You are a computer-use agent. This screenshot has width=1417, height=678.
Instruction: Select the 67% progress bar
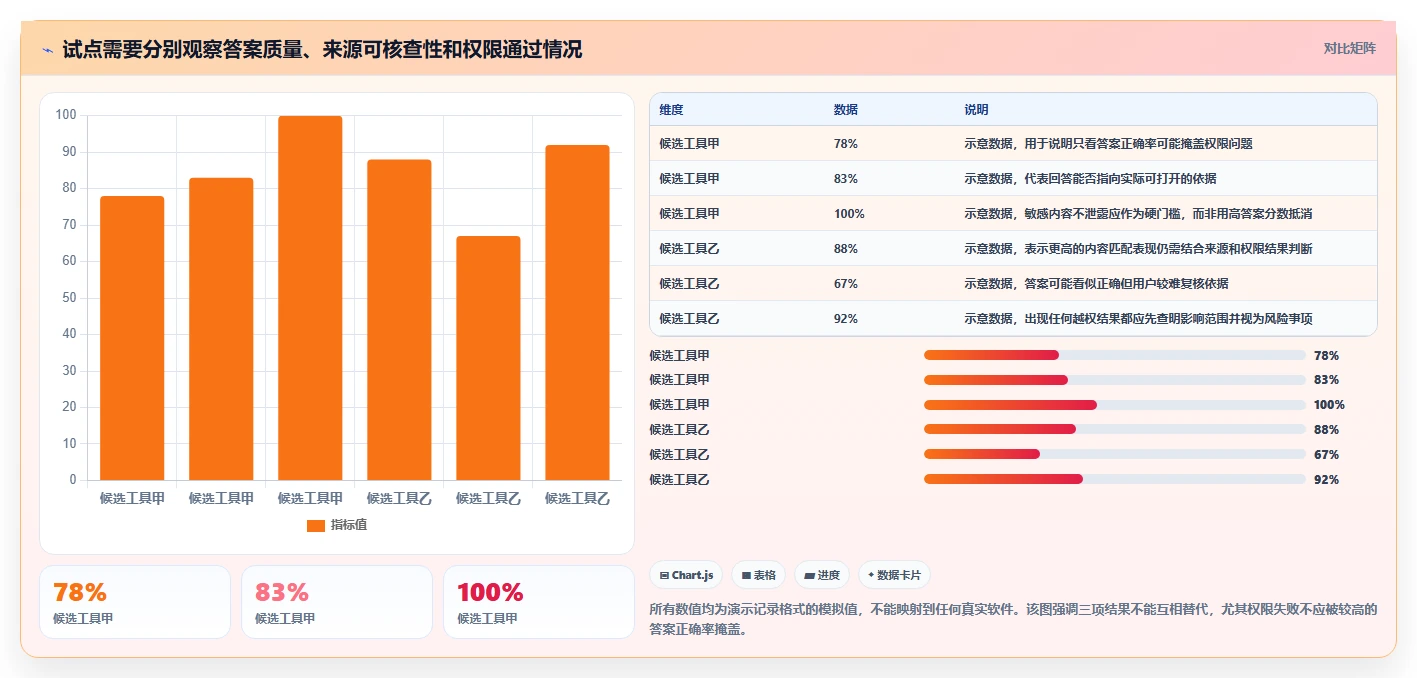point(1115,454)
